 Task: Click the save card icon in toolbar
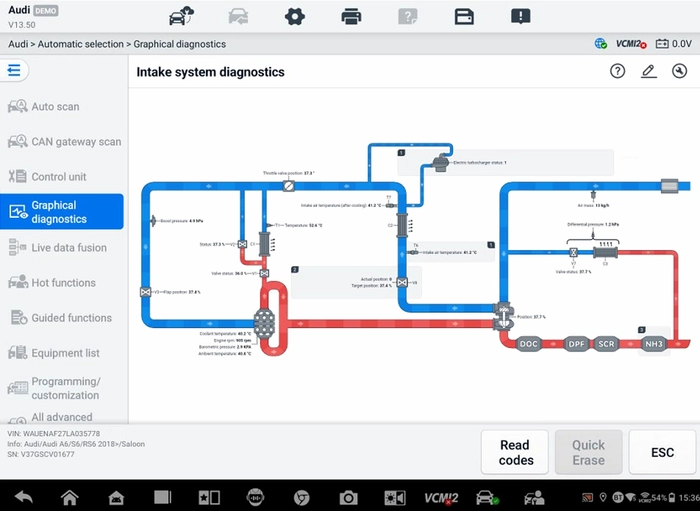[464, 17]
